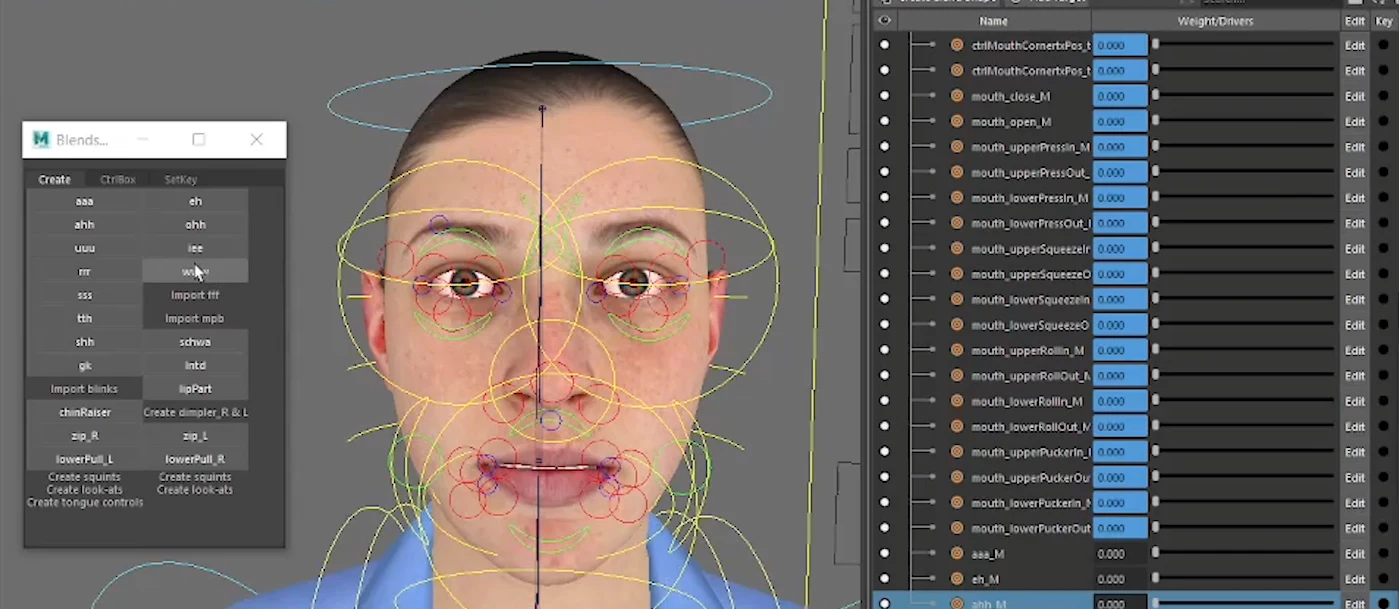Click the Import fff button
1399x609 pixels.
coord(195,295)
